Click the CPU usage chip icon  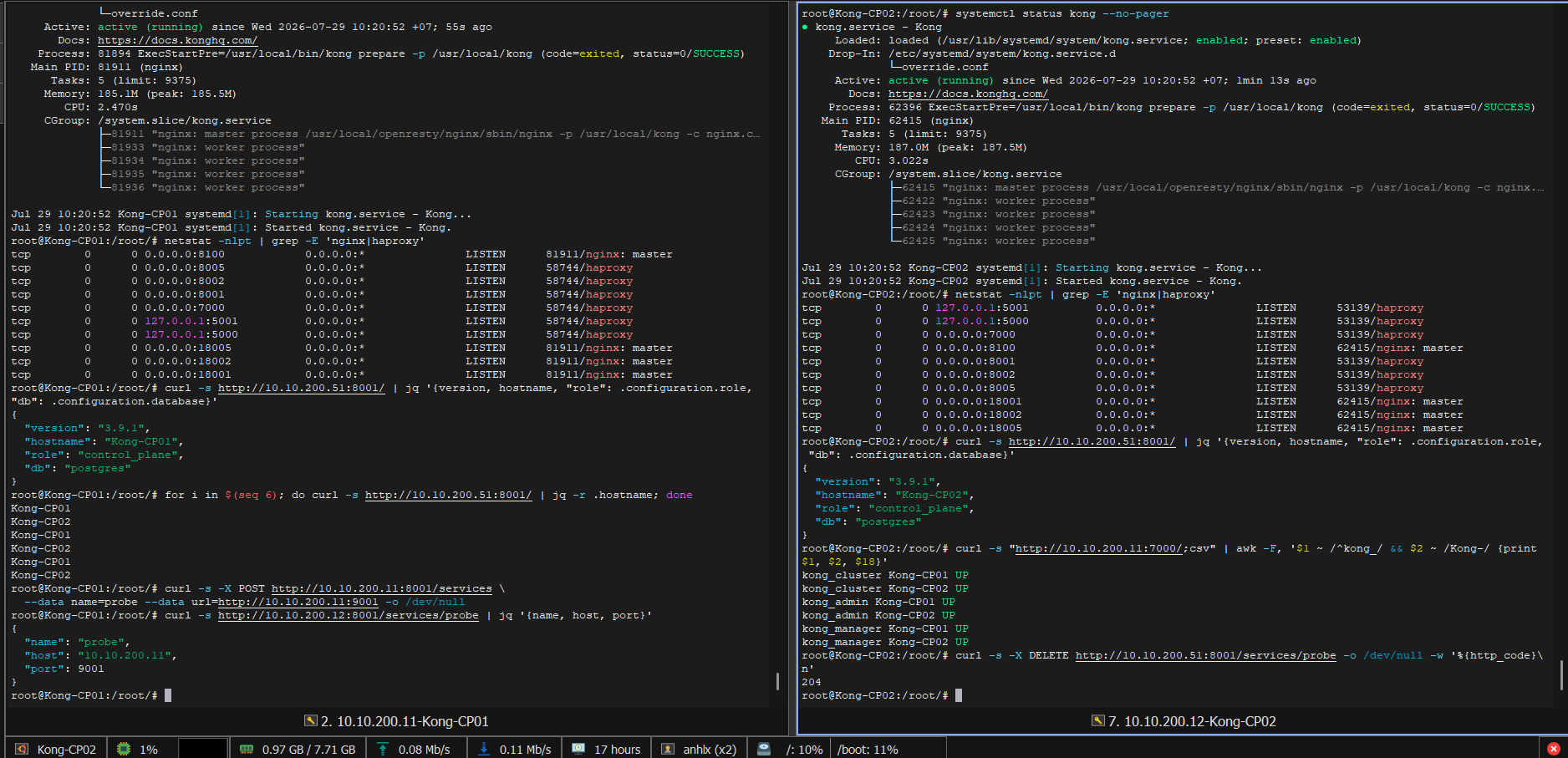tap(124, 749)
